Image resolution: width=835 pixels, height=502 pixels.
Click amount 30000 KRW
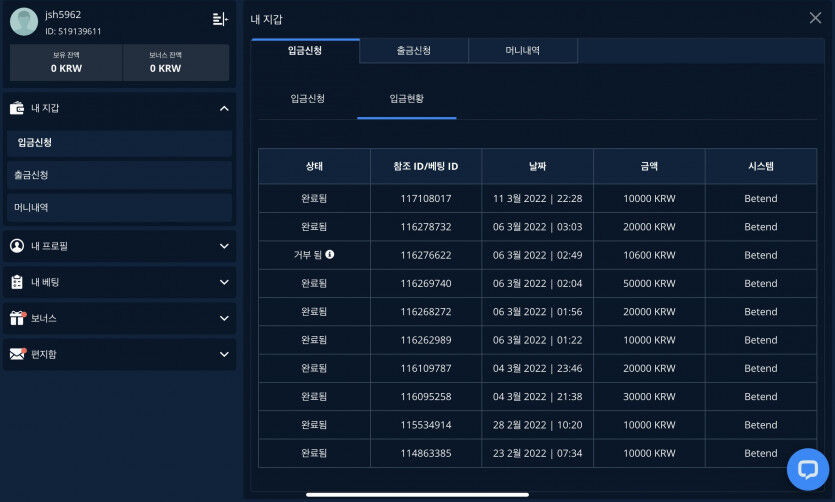pos(649,397)
